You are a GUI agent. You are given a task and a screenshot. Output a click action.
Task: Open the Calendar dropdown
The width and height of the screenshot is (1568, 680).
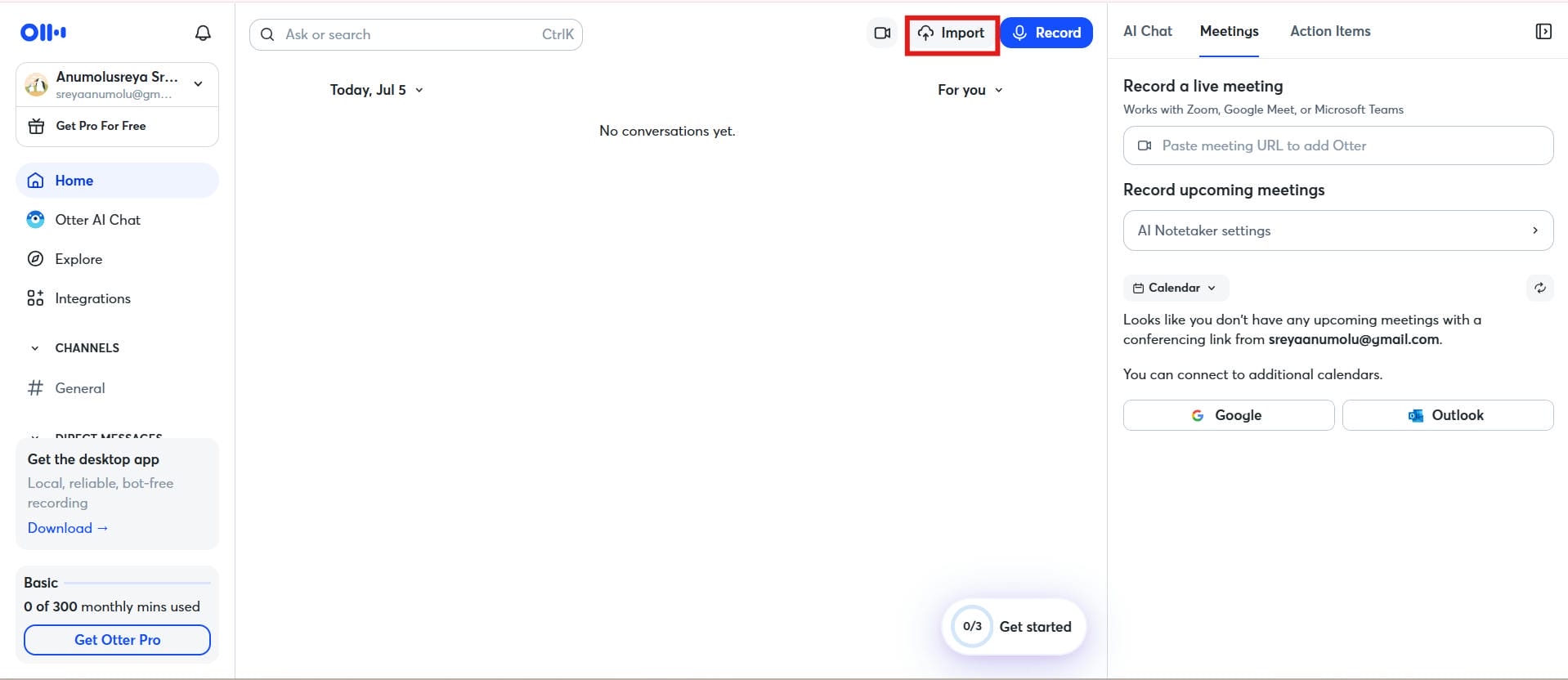coord(1176,288)
